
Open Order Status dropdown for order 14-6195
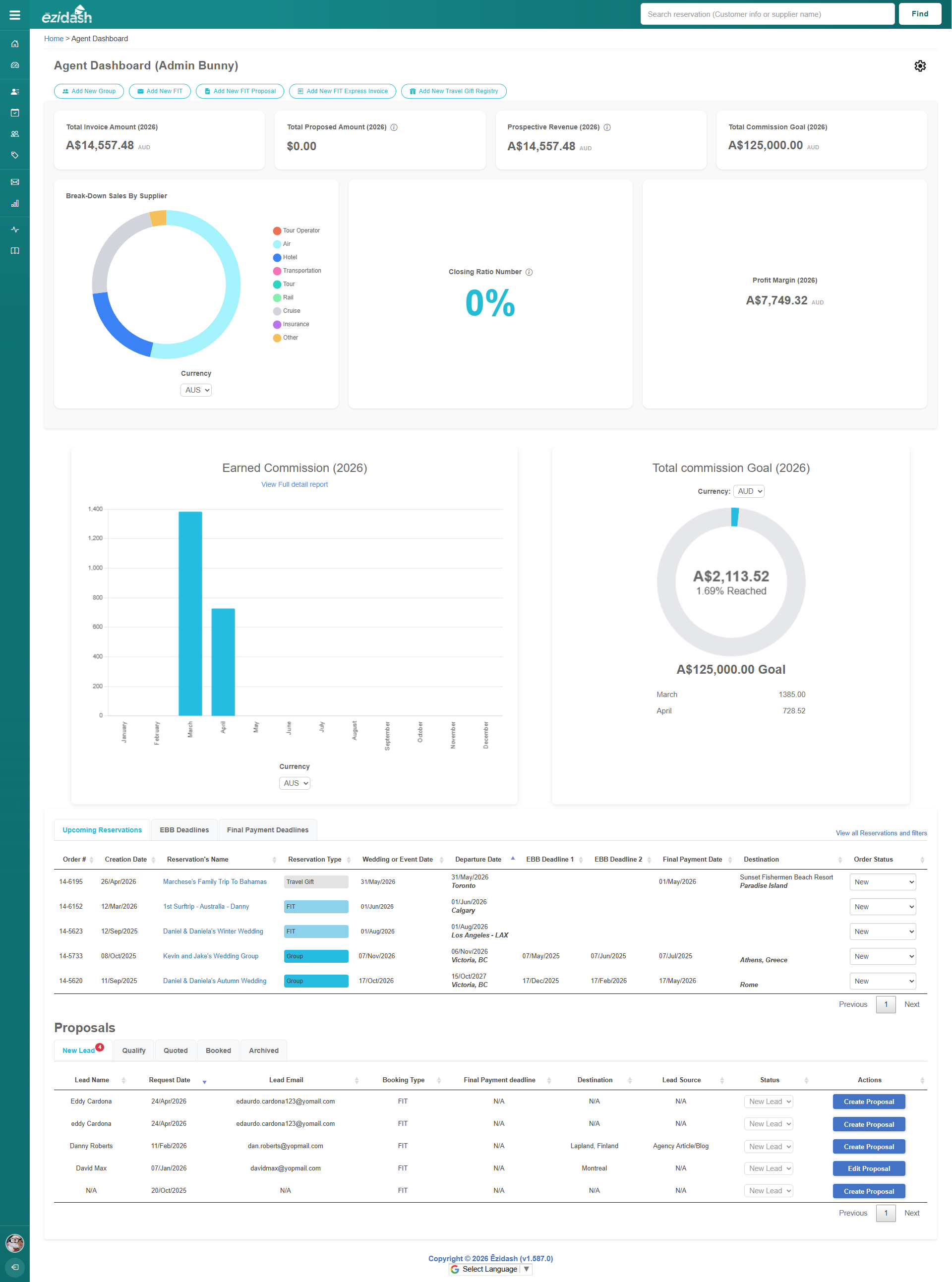click(x=882, y=882)
